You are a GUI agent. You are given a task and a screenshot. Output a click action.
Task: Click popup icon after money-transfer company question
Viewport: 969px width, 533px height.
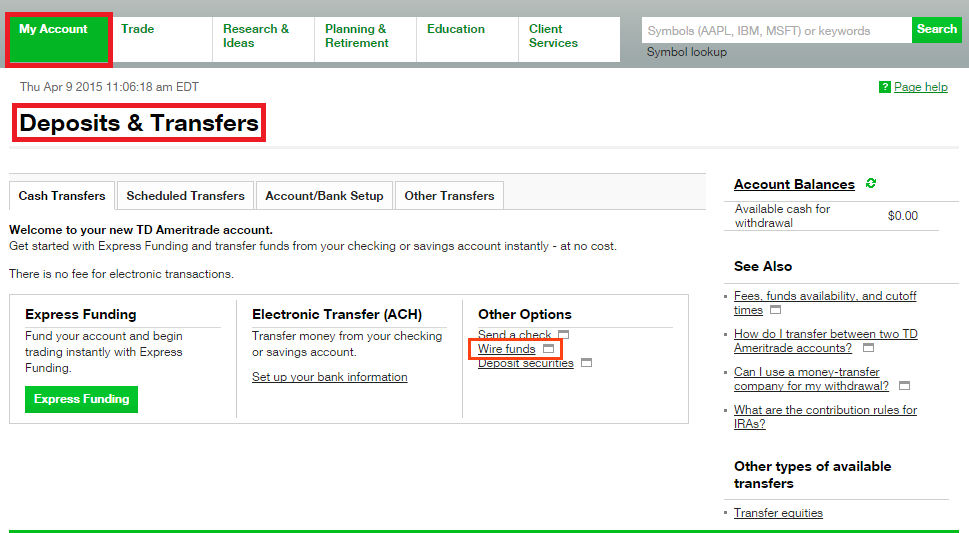(904, 386)
